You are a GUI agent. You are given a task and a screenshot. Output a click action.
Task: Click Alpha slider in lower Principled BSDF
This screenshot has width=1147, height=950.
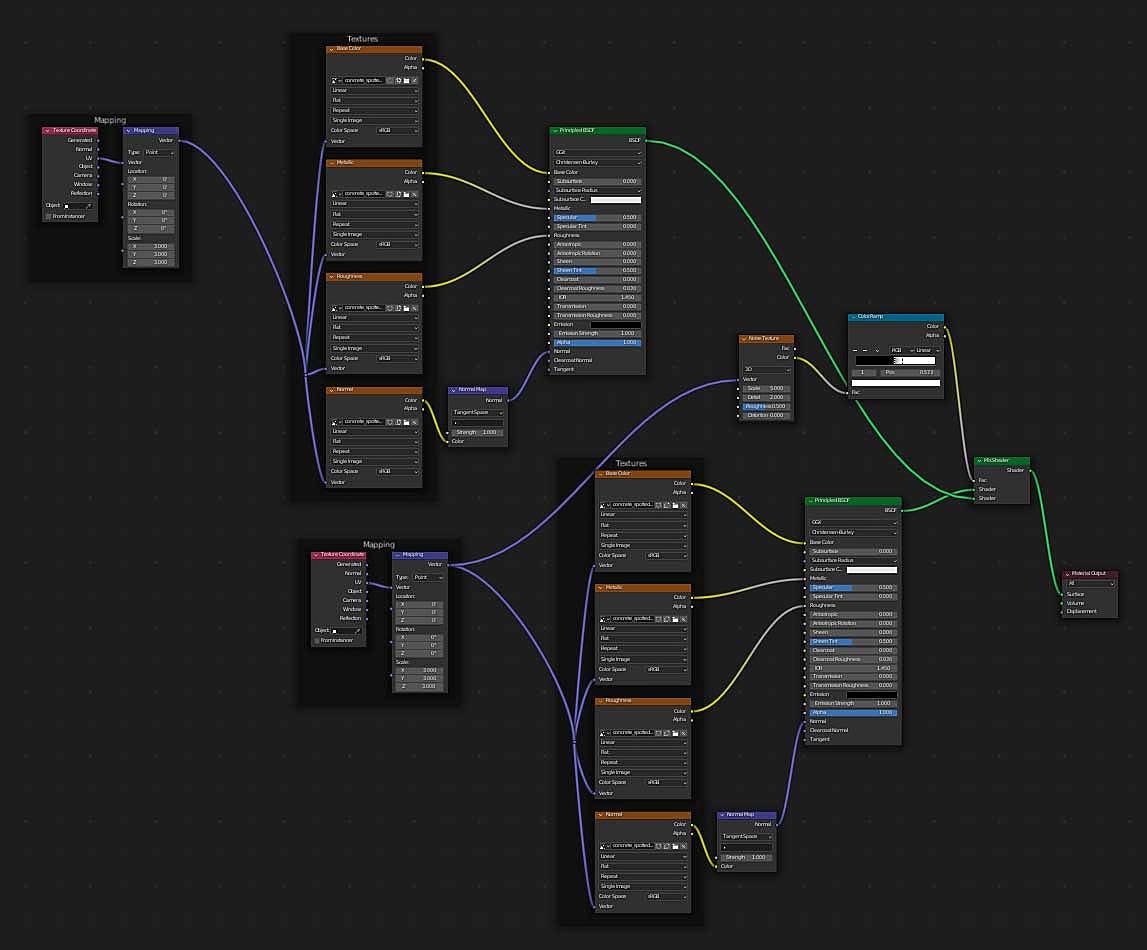point(852,712)
